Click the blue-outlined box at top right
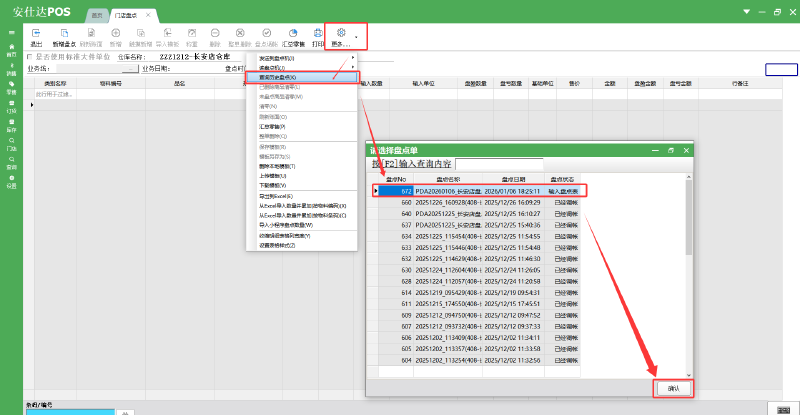This screenshot has height=415, width=800. click(x=781, y=69)
